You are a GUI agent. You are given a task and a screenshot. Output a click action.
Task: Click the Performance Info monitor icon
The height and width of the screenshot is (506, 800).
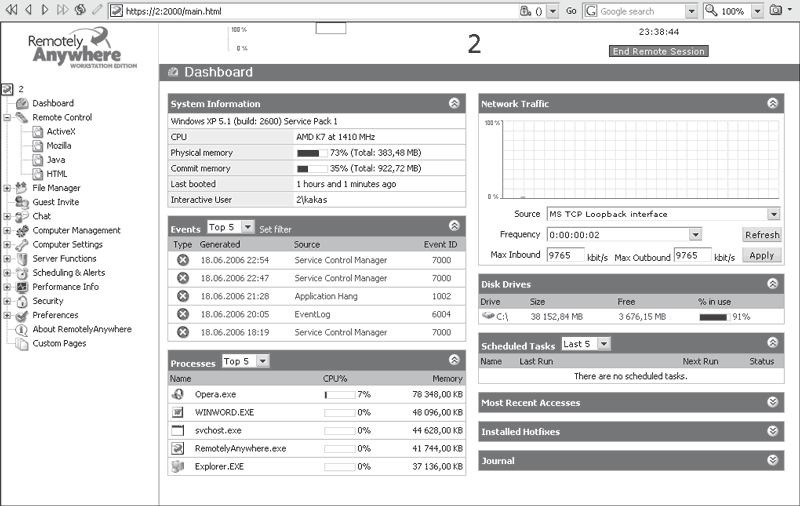pos(22,287)
